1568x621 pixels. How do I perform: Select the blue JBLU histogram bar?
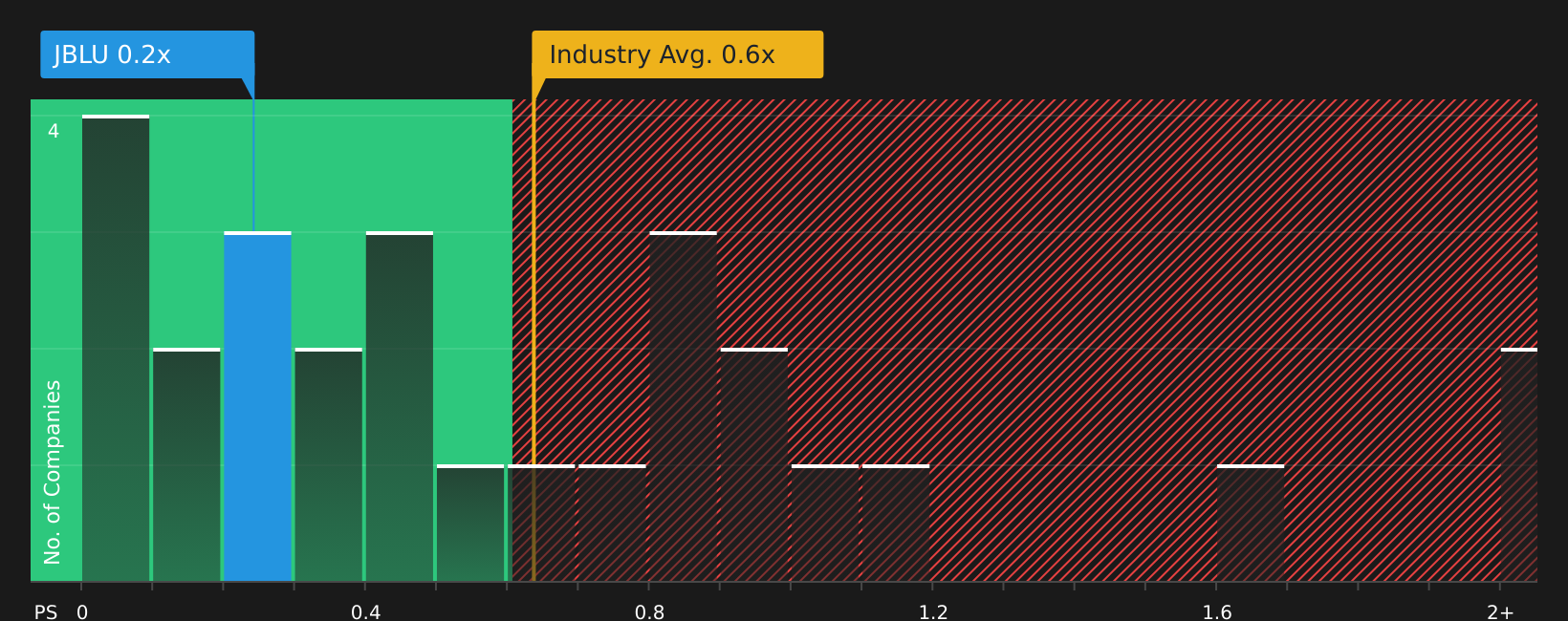click(257, 406)
